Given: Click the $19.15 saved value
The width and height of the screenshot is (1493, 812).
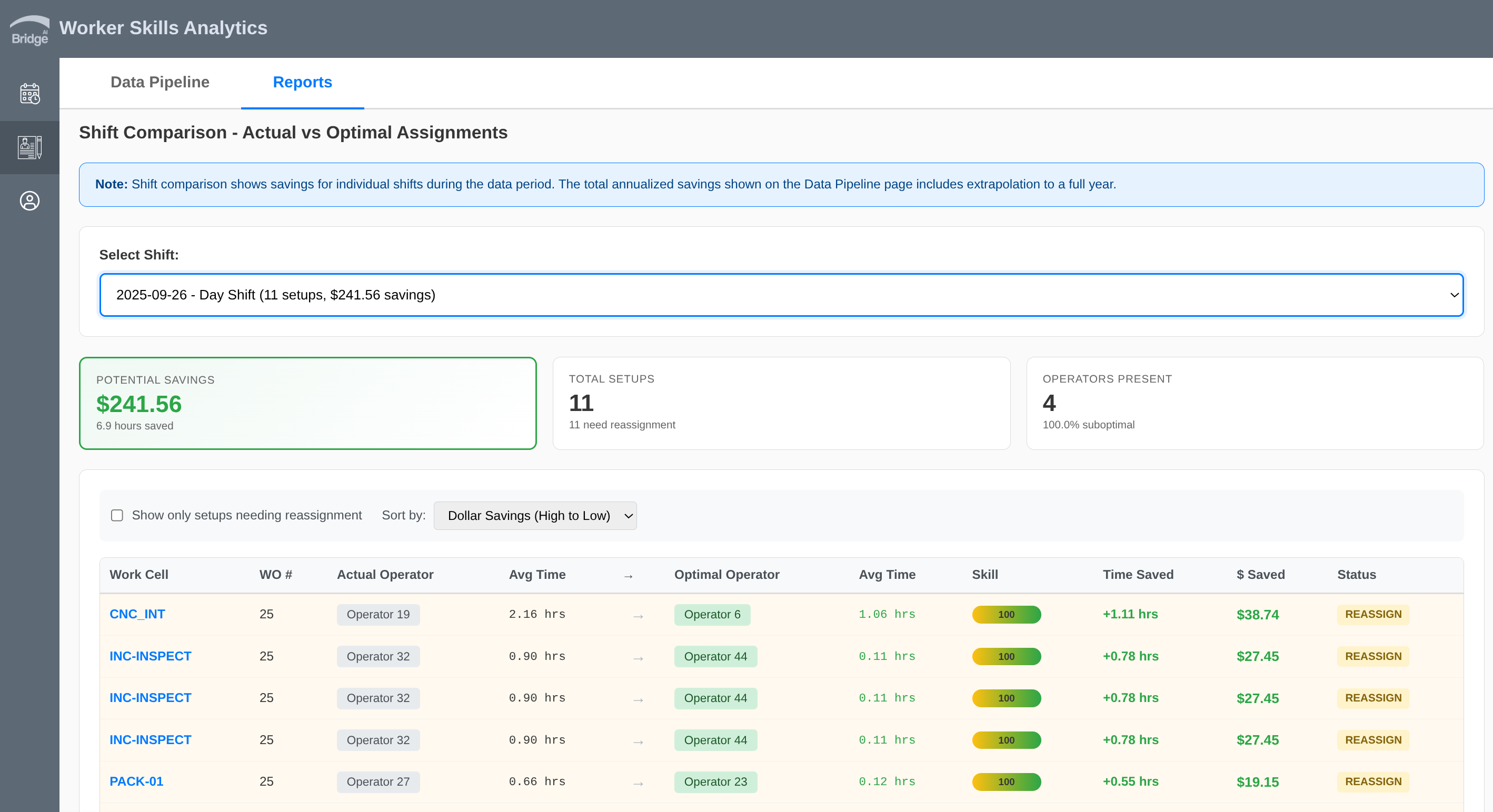Looking at the screenshot, I should tap(1257, 782).
